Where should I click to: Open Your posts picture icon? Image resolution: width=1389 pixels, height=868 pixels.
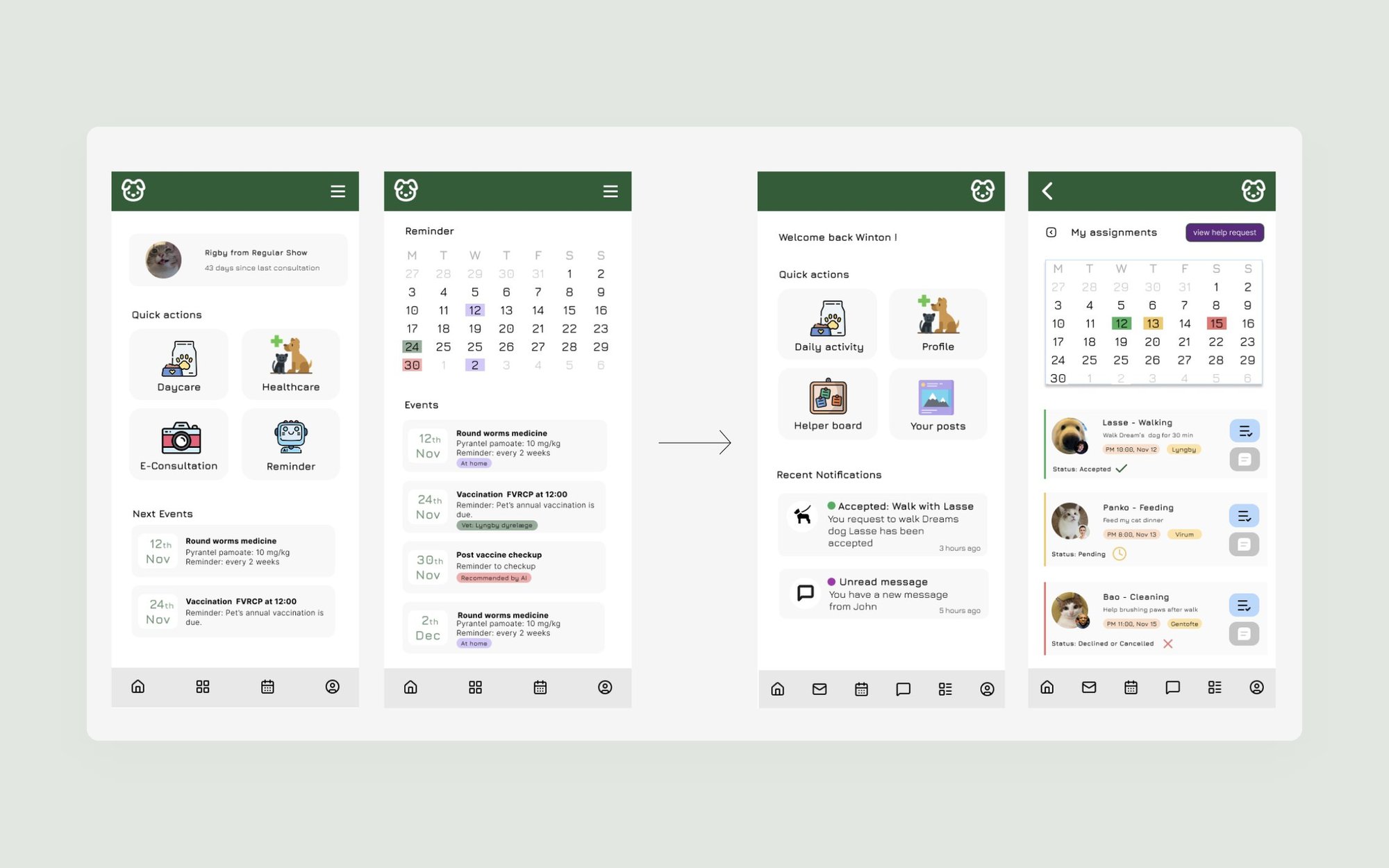[936, 397]
